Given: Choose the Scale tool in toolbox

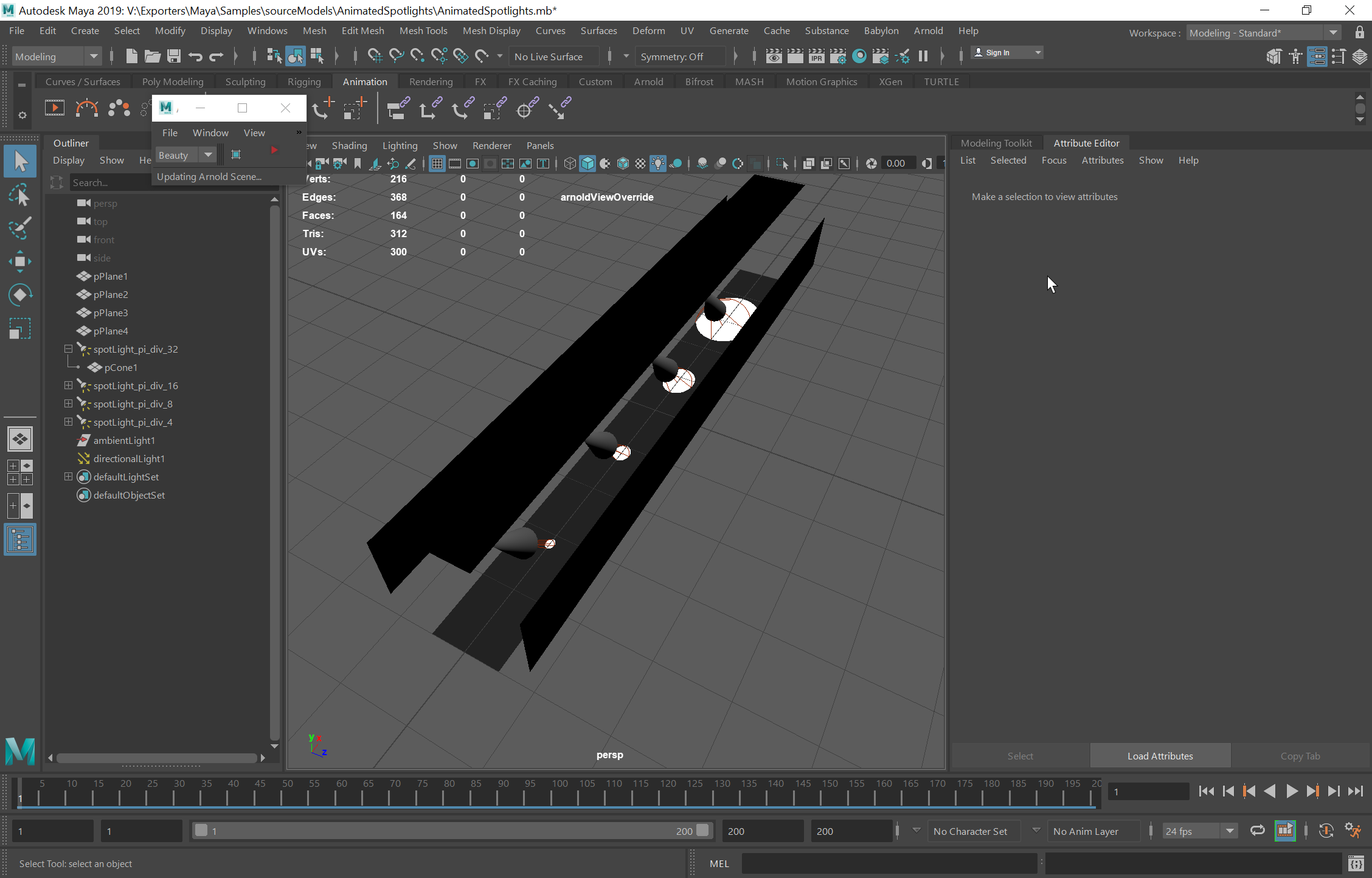Looking at the screenshot, I should [20, 328].
